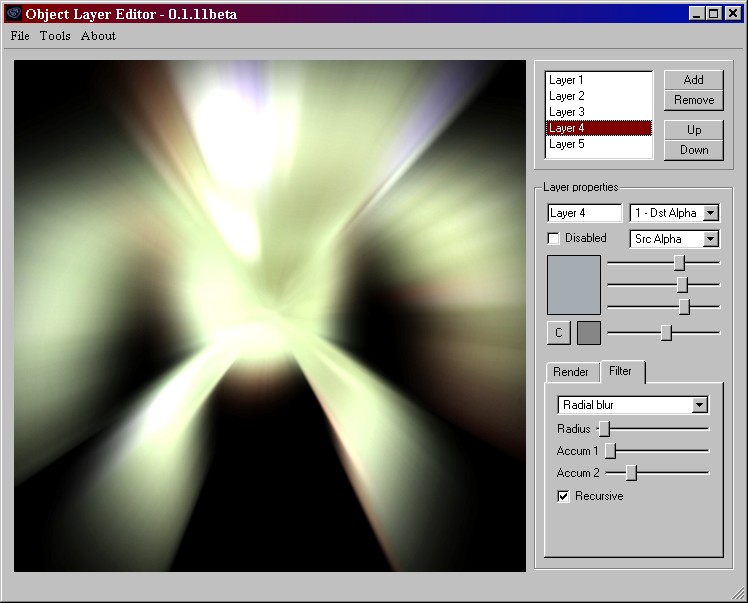
Task: Move the layer with the Up button
Action: 693,130
